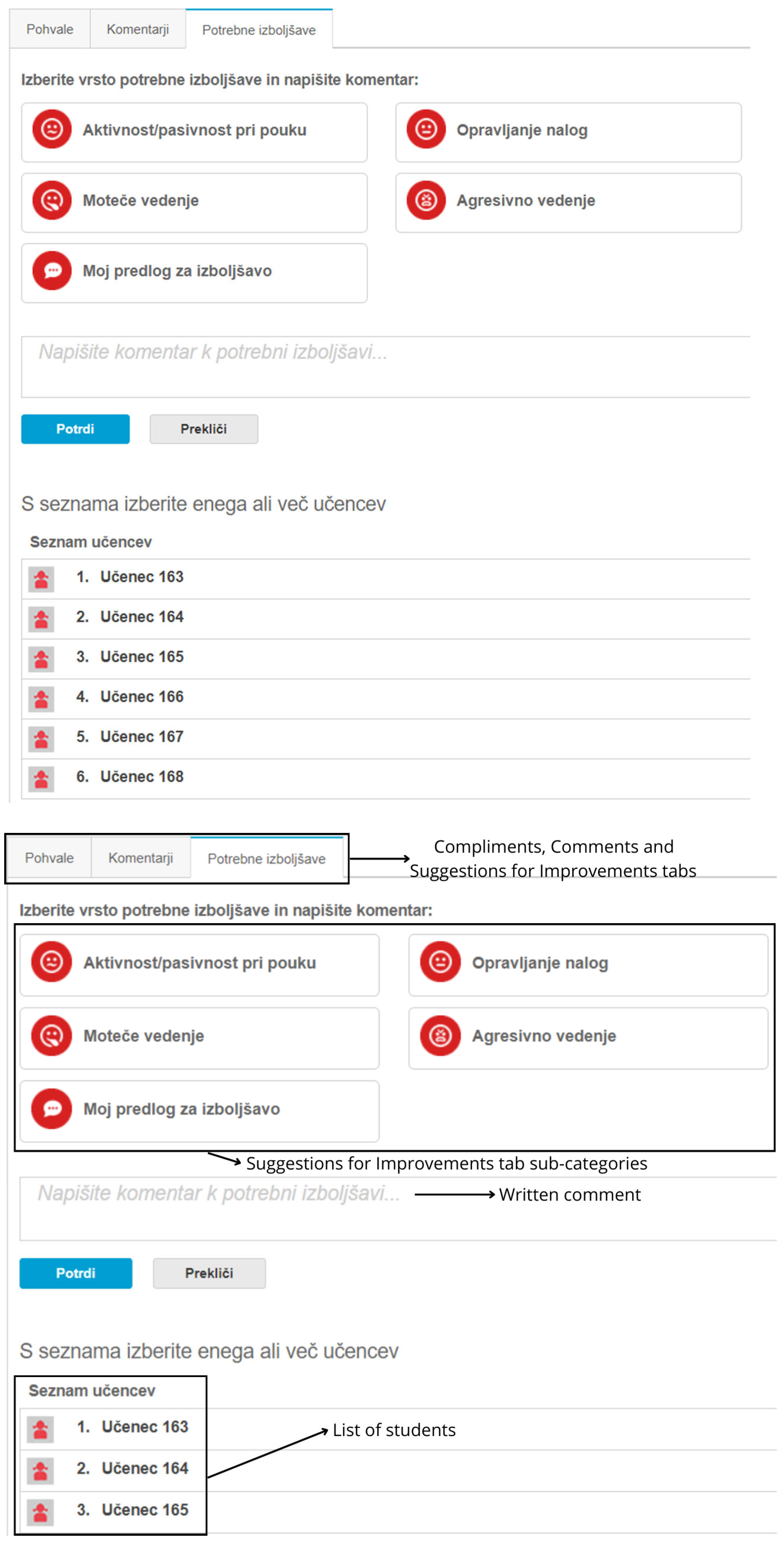Viewport: 784px width, 1542px height.
Task: Open the Pohvale tab in the upper form
Action: [50, 29]
